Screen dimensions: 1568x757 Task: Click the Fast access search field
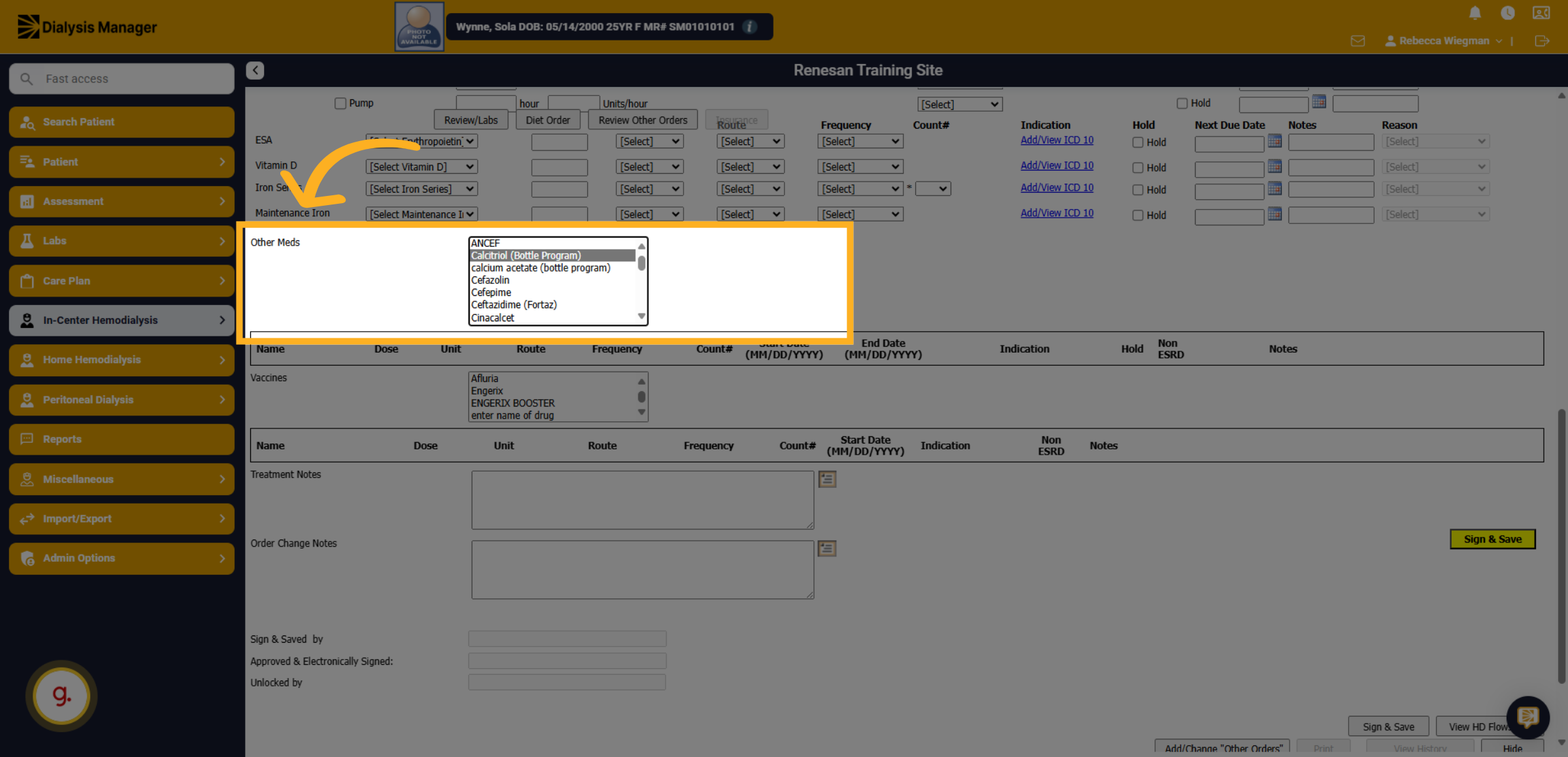tap(122, 78)
